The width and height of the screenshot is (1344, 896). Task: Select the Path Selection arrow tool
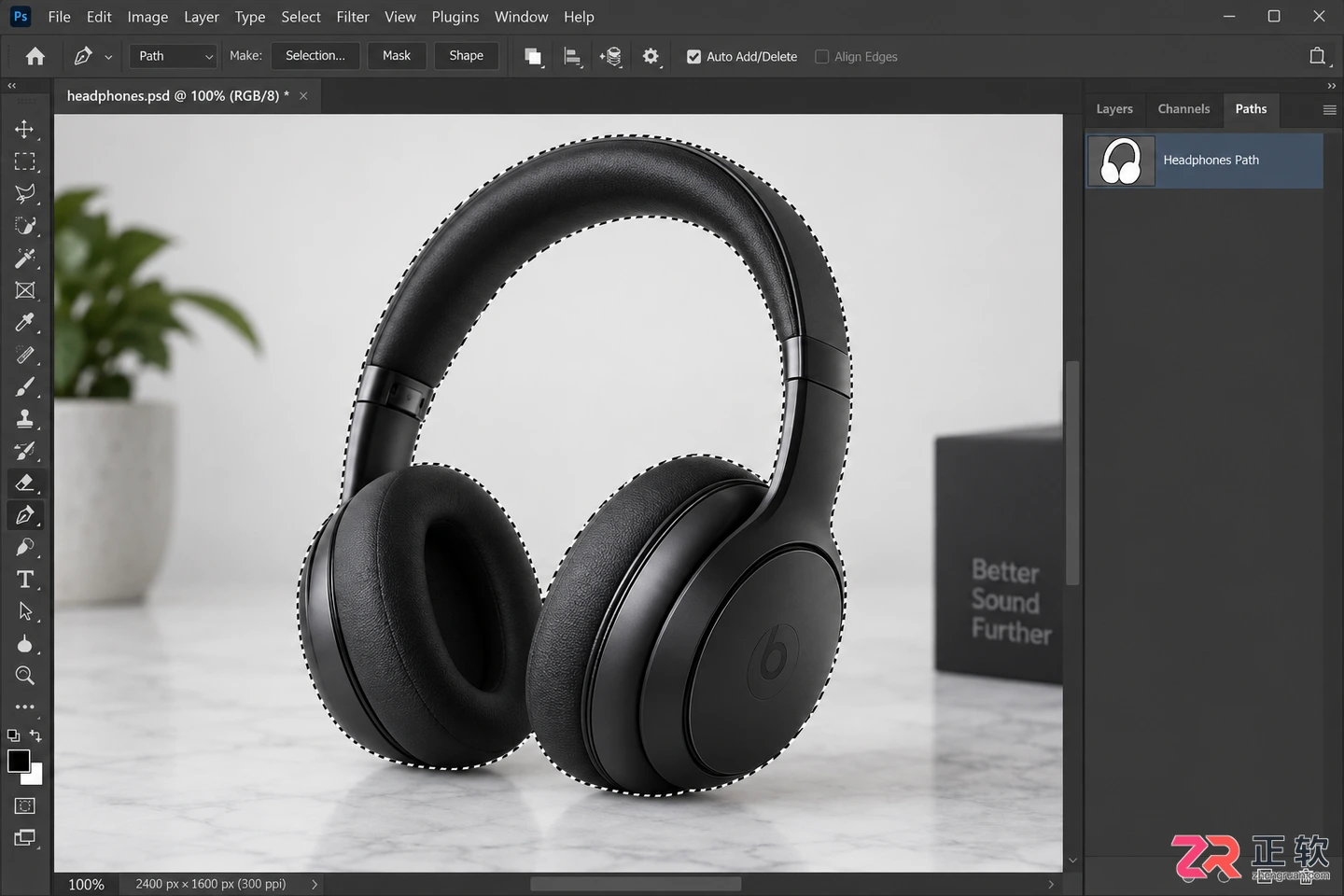point(24,611)
